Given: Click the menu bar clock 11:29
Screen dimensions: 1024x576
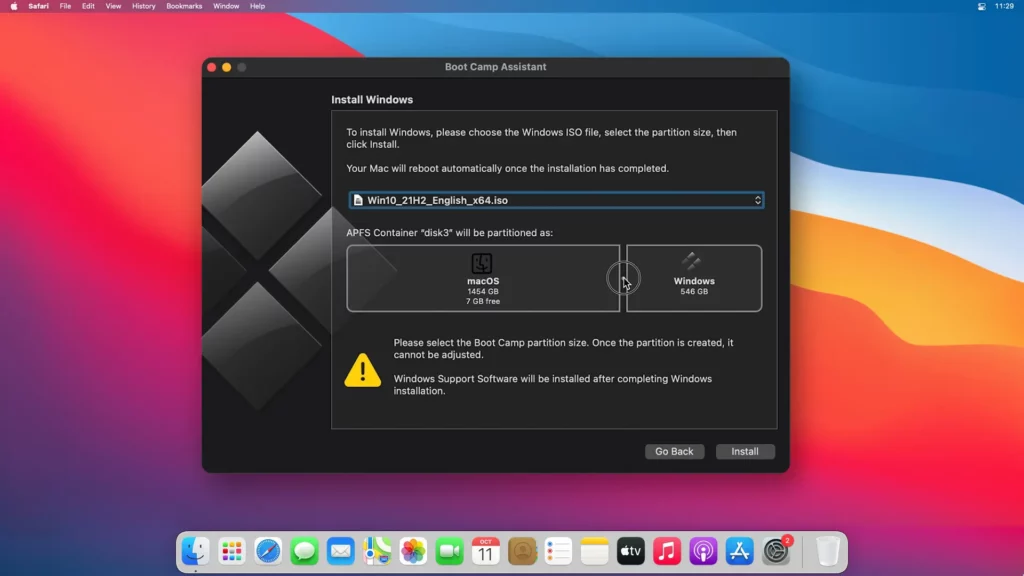Looking at the screenshot, I should coord(1004,7).
